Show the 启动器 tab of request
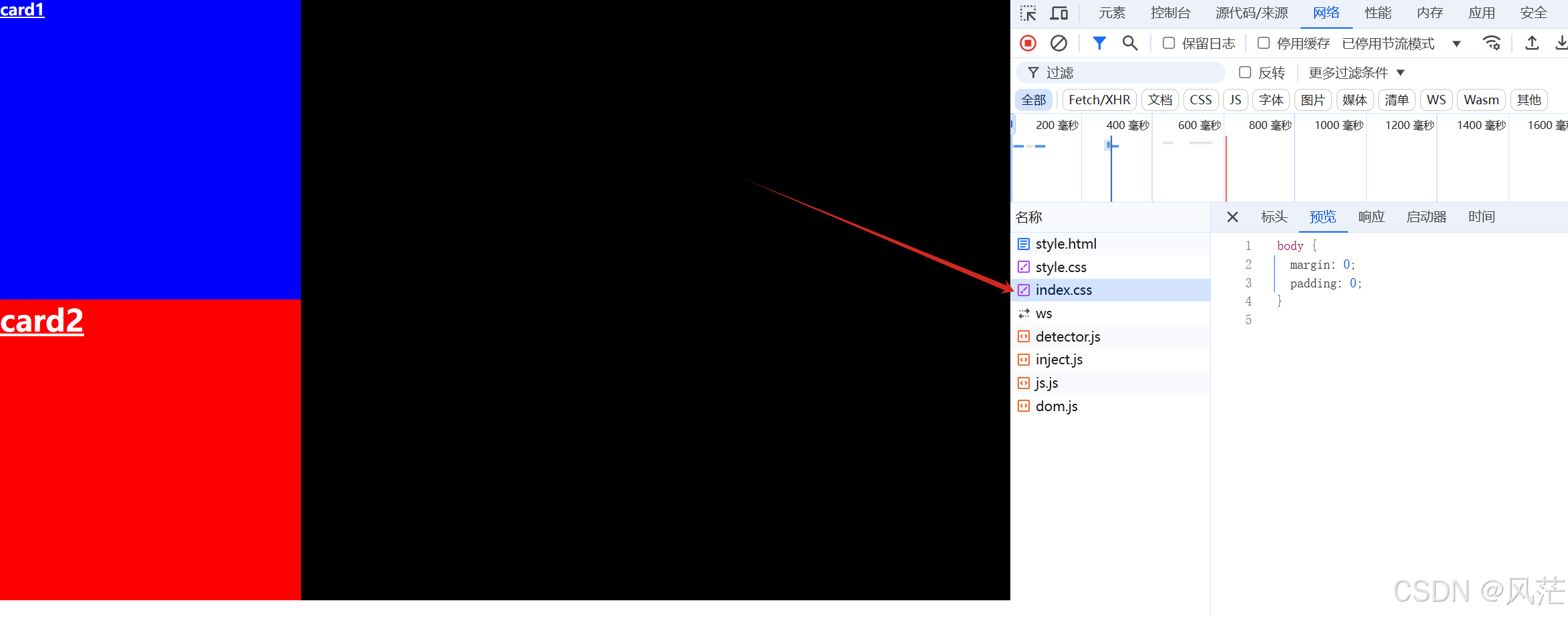The image size is (1568, 617). pos(1426,217)
